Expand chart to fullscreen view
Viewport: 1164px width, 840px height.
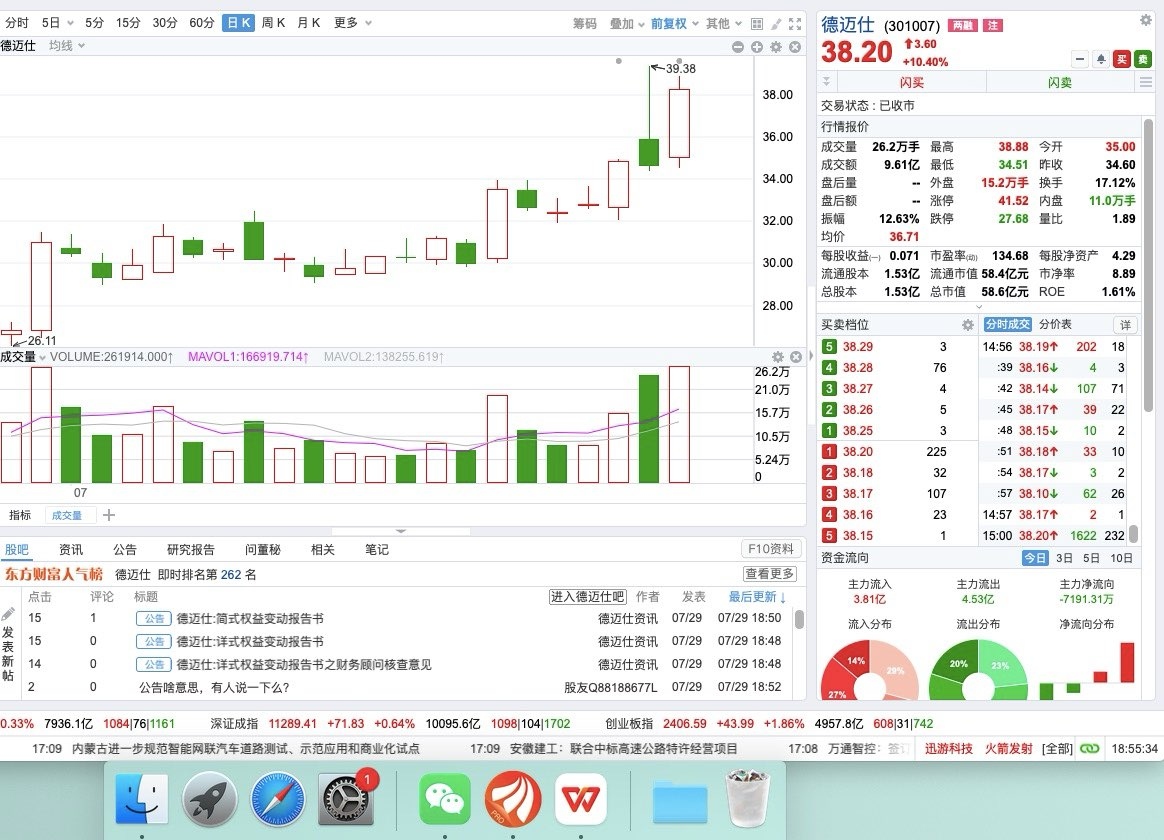[x=795, y=23]
